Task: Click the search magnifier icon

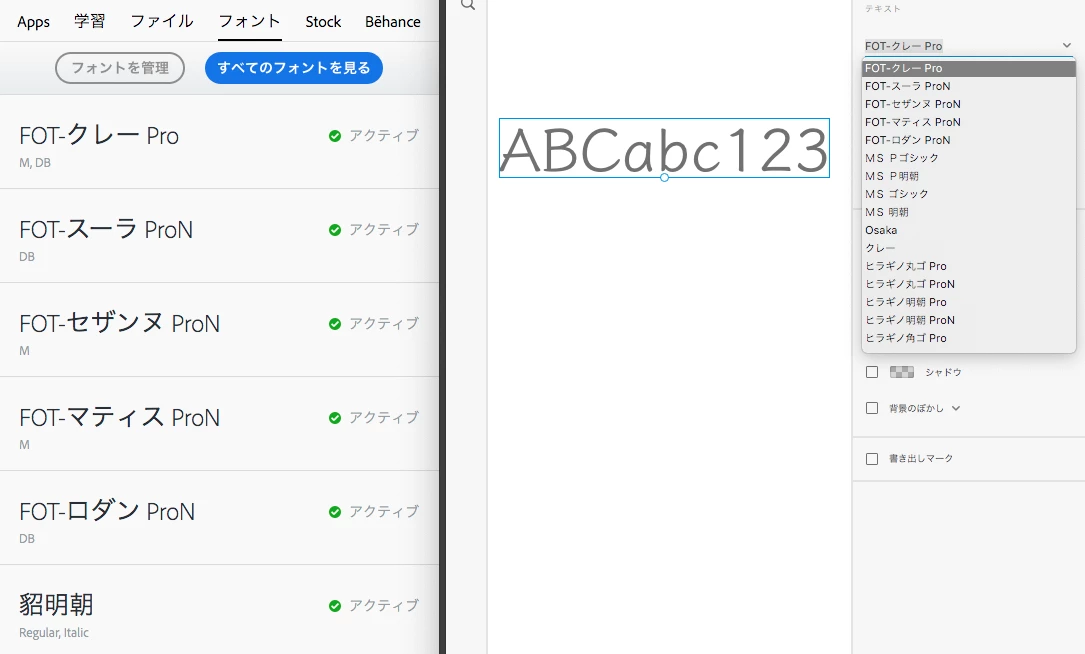Action: [x=468, y=5]
